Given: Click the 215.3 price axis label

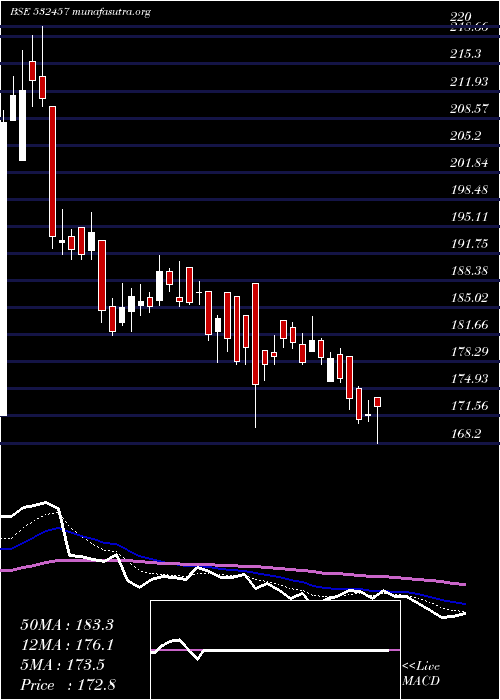Looking at the screenshot, I should pos(466,54).
